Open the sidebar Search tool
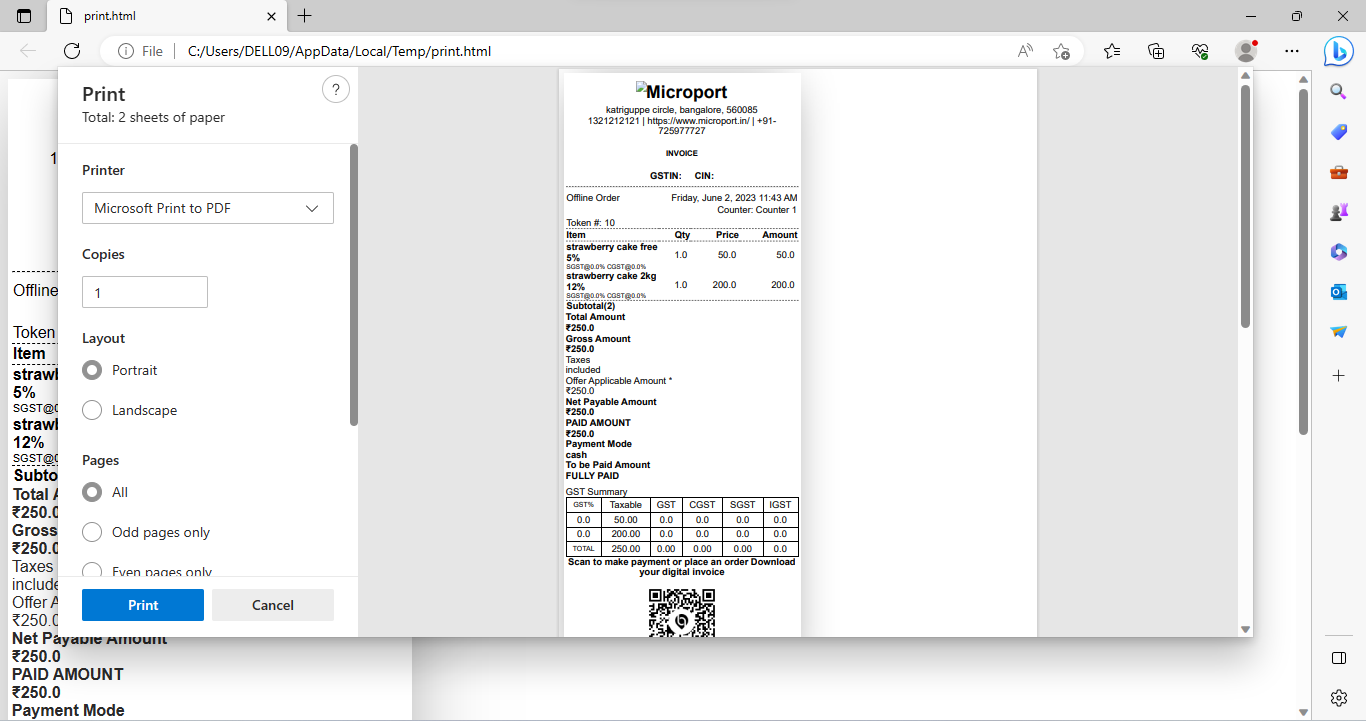Screen dimensions: 1366x721 1339,92
